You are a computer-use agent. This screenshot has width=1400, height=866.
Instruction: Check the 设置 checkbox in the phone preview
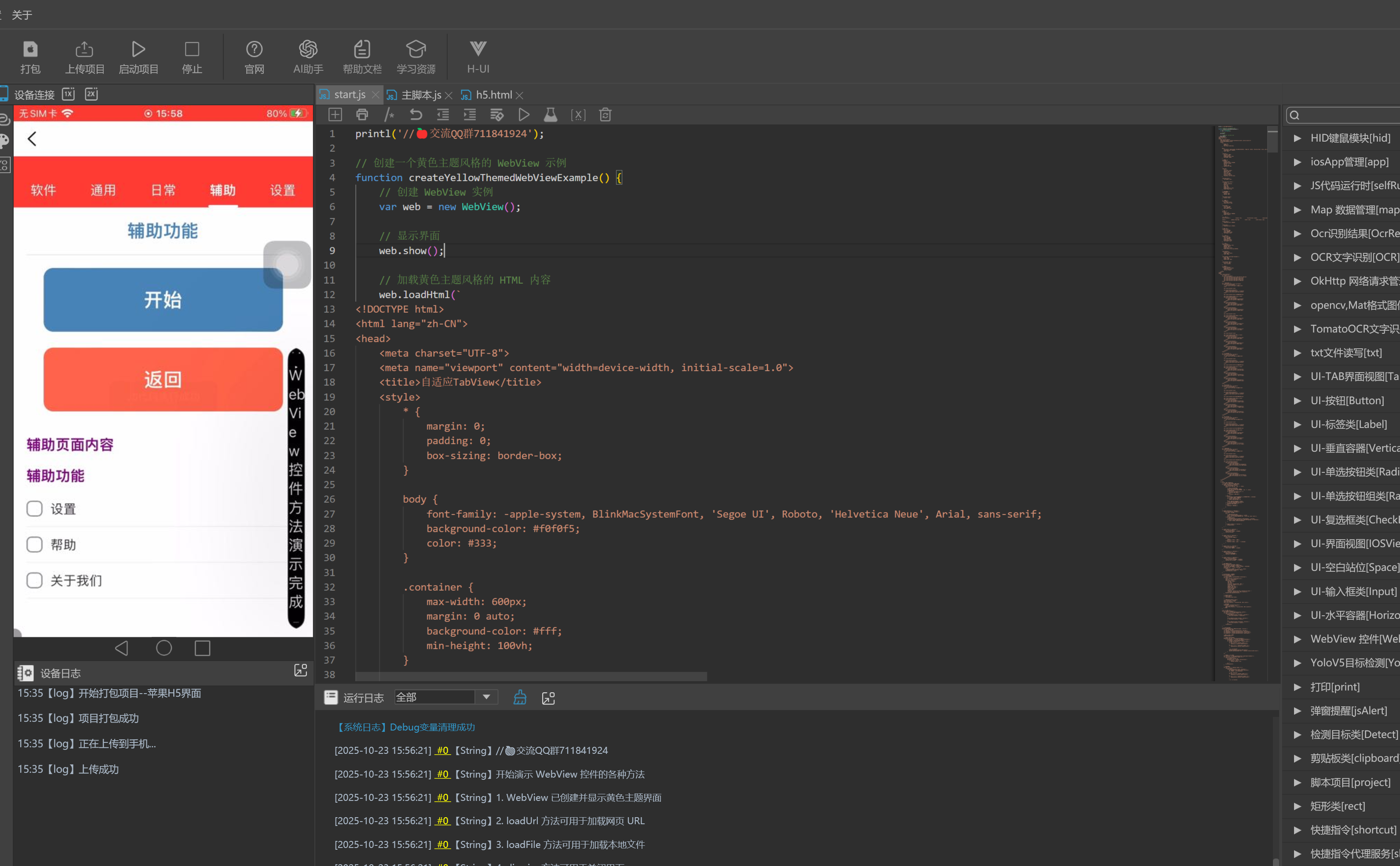pos(34,508)
